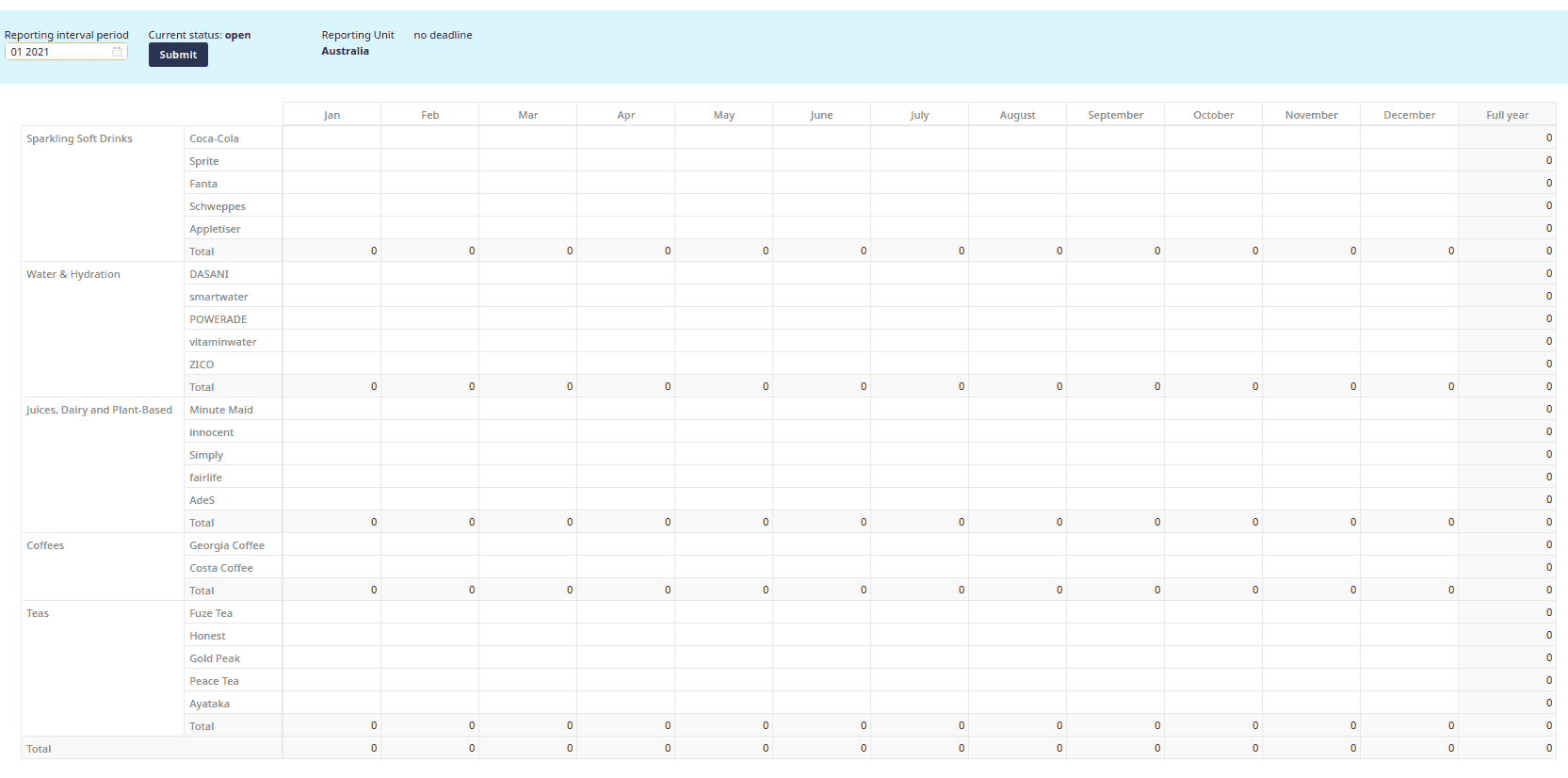Viewport: 1568px width, 778px height.
Task: Click the Full year column header
Action: pyautogui.click(x=1507, y=115)
